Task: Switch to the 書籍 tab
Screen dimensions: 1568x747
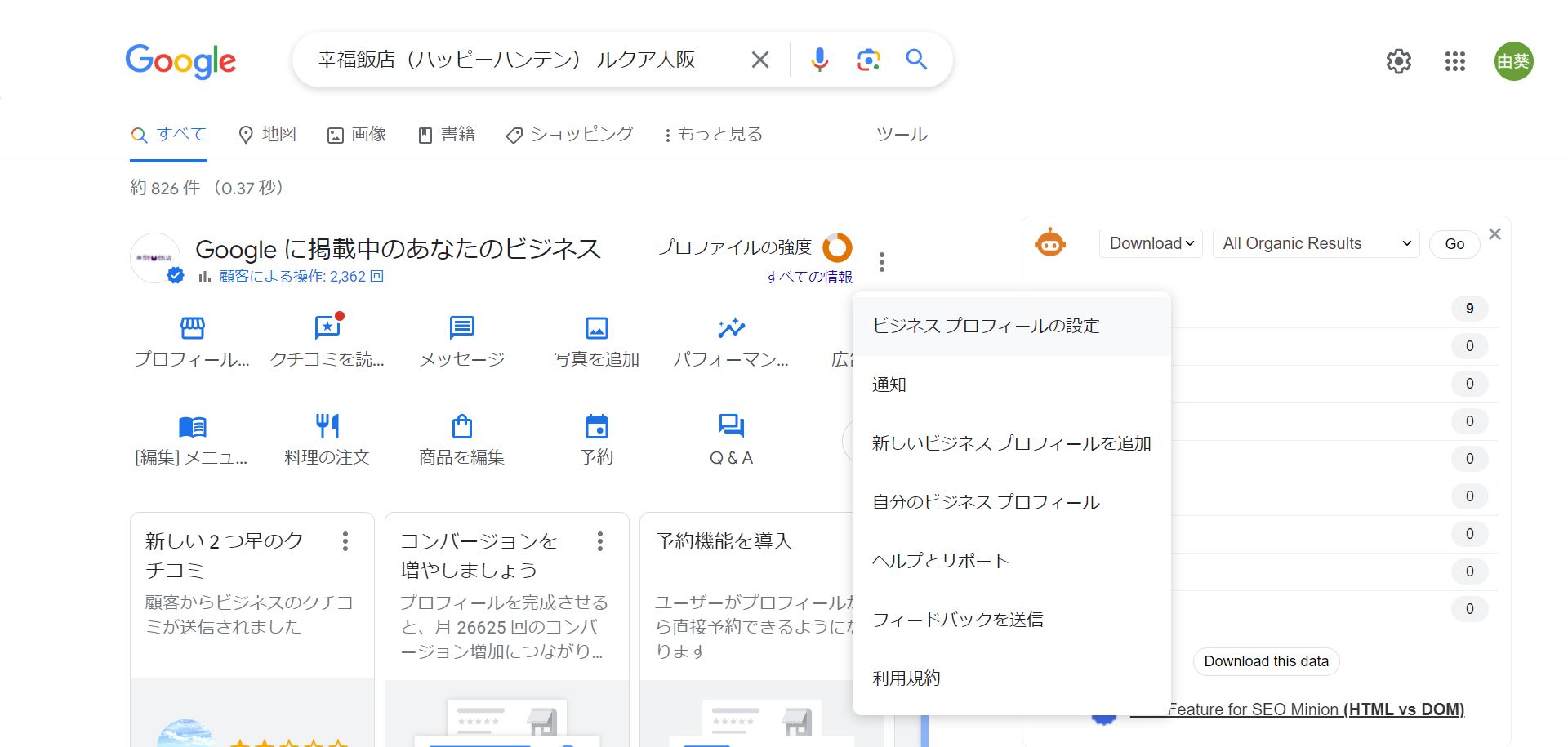Action: click(447, 135)
